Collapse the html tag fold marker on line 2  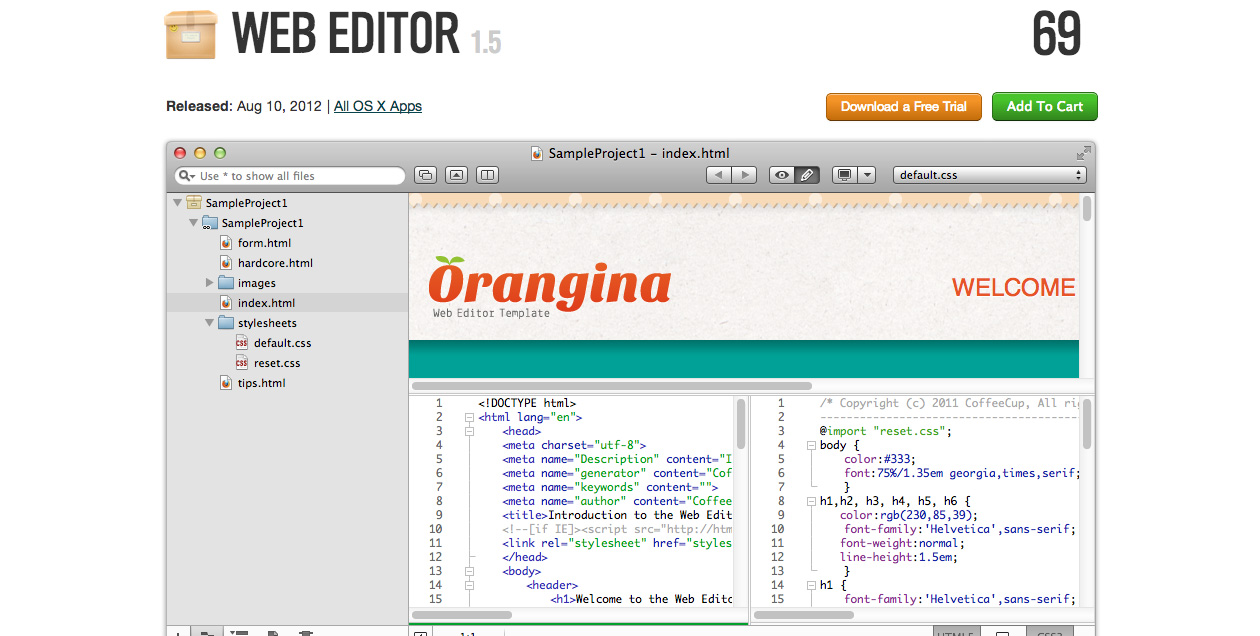(x=468, y=418)
